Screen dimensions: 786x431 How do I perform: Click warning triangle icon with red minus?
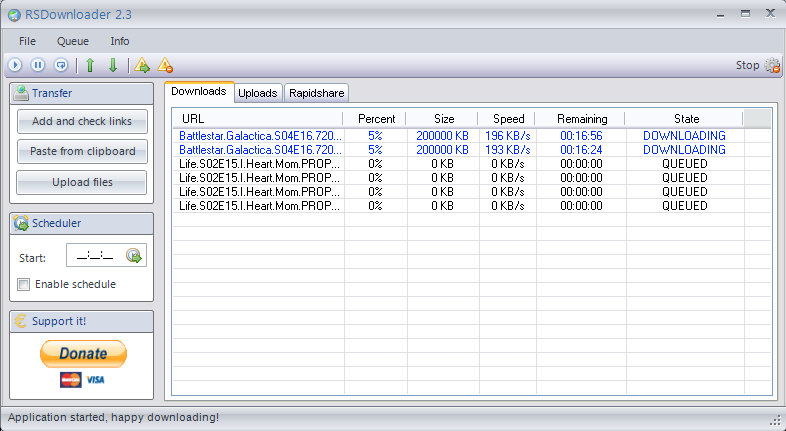pos(165,65)
